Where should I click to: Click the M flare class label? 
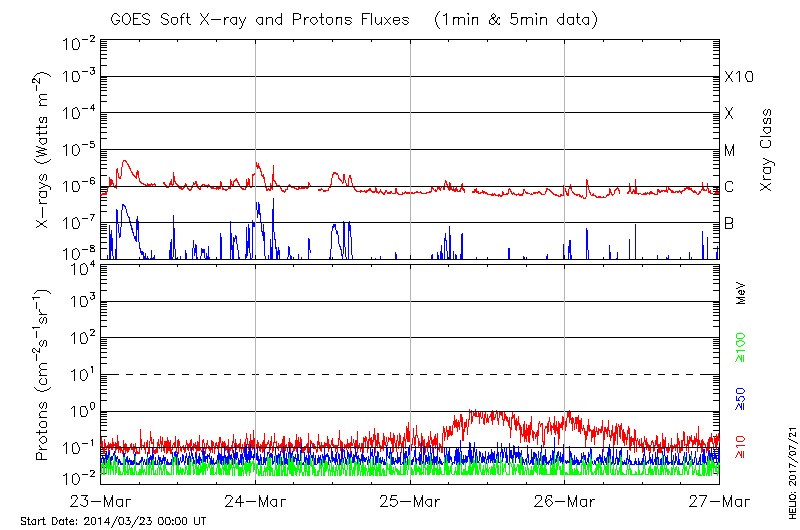[730, 151]
